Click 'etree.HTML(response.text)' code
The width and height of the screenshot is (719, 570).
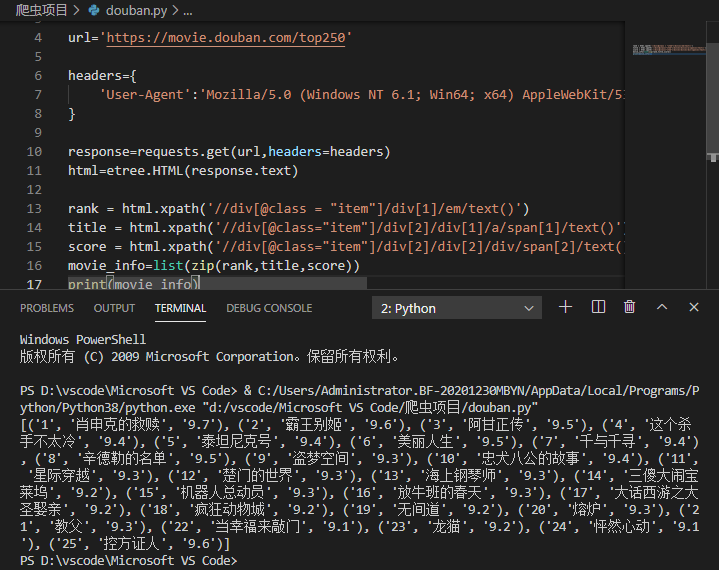(202, 171)
